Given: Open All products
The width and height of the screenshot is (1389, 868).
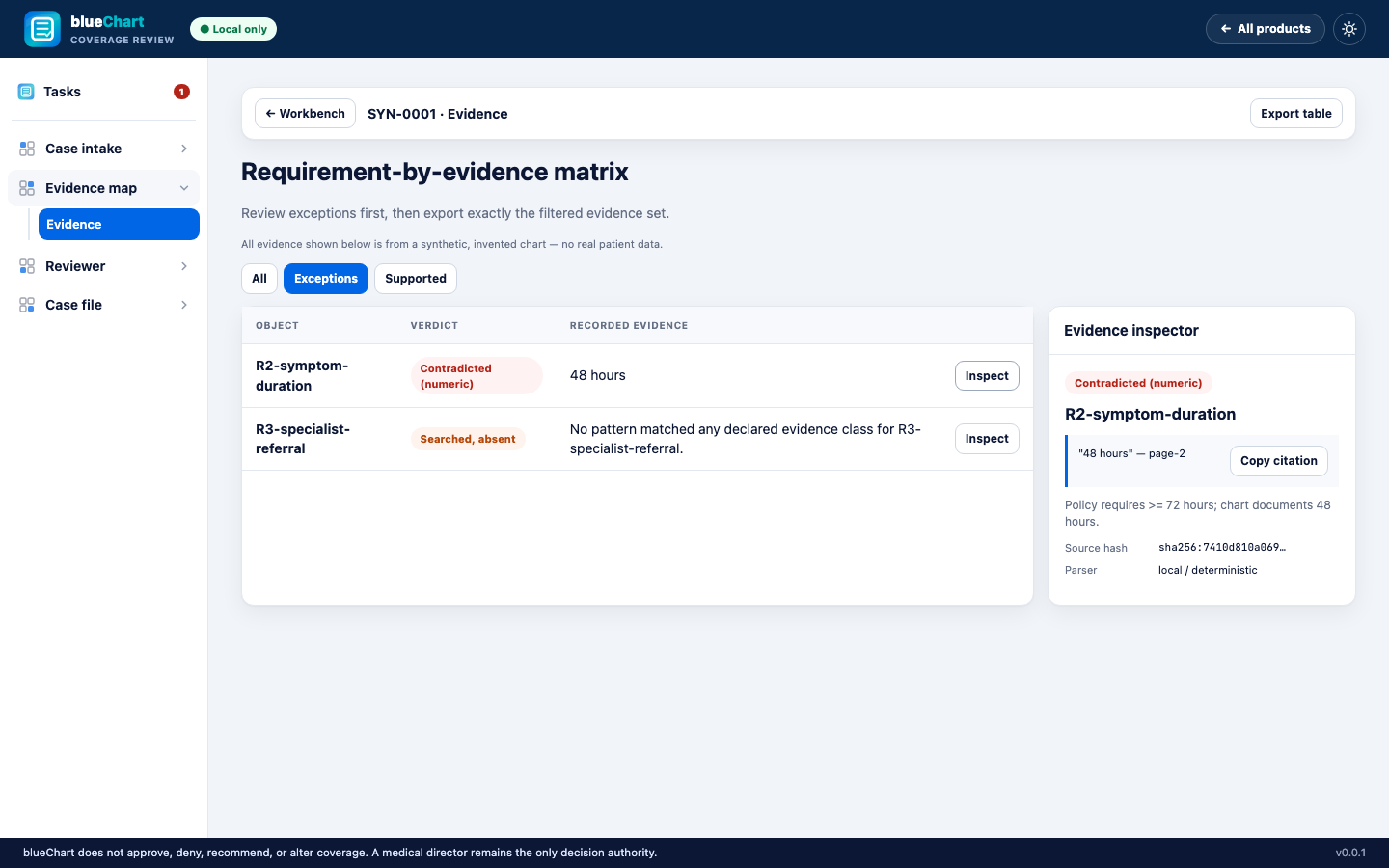Looking at the screenshot, I should (1266, 29).
